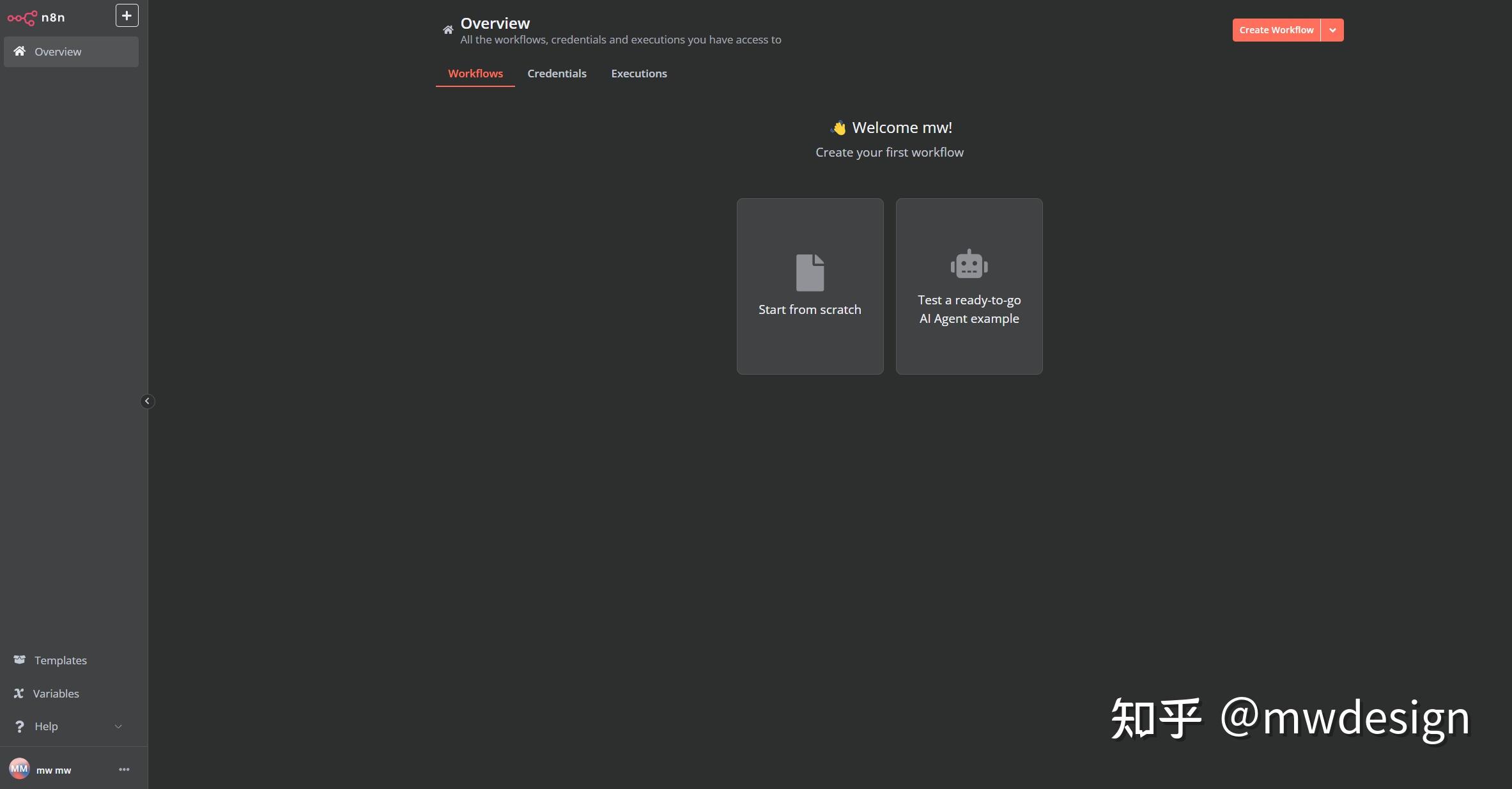1512x789 pixels.
Task: Click the document icon on scratch card
Action: point(810,272)
